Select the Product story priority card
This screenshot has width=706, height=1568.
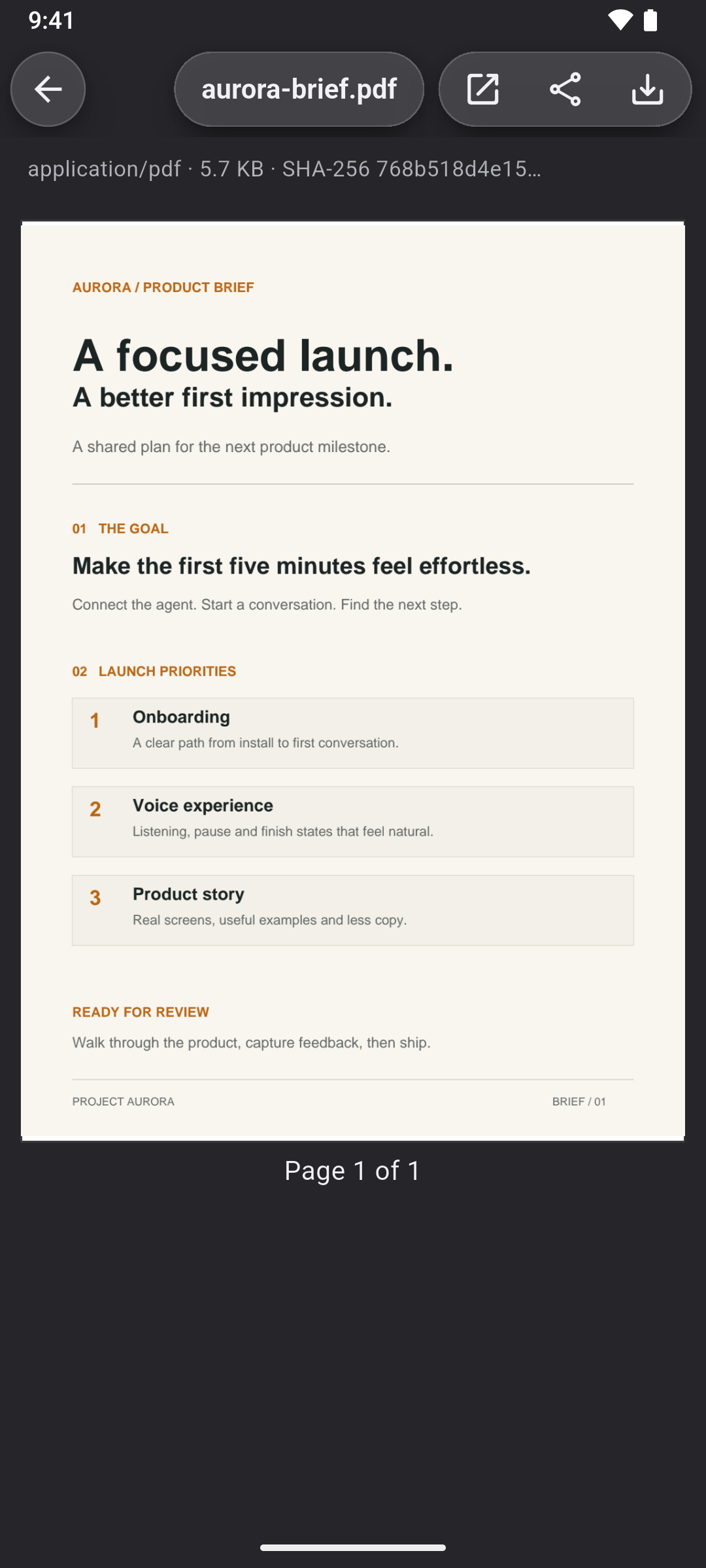(353, 910)
